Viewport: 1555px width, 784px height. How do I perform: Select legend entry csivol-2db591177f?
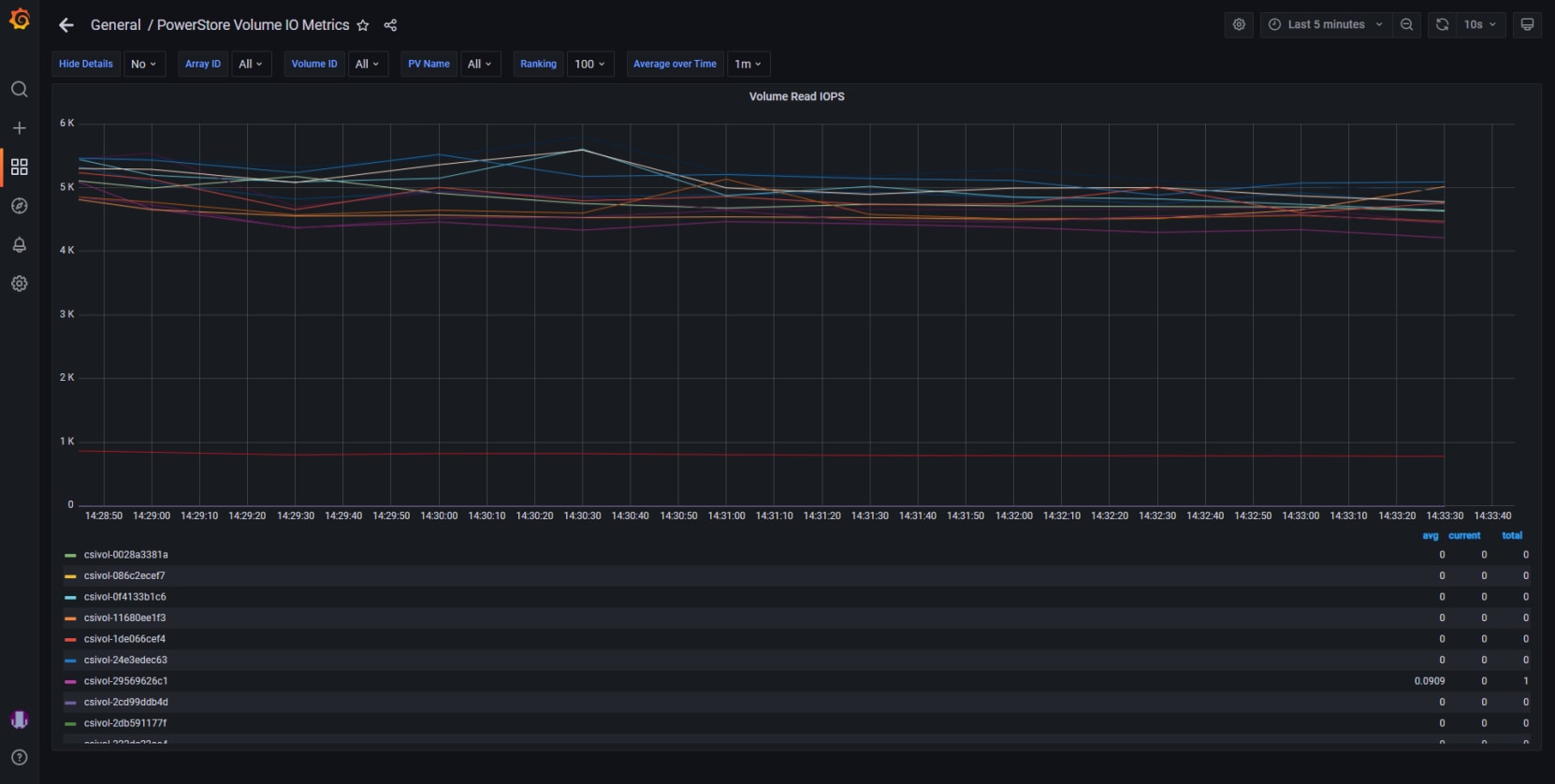point(125,723)
